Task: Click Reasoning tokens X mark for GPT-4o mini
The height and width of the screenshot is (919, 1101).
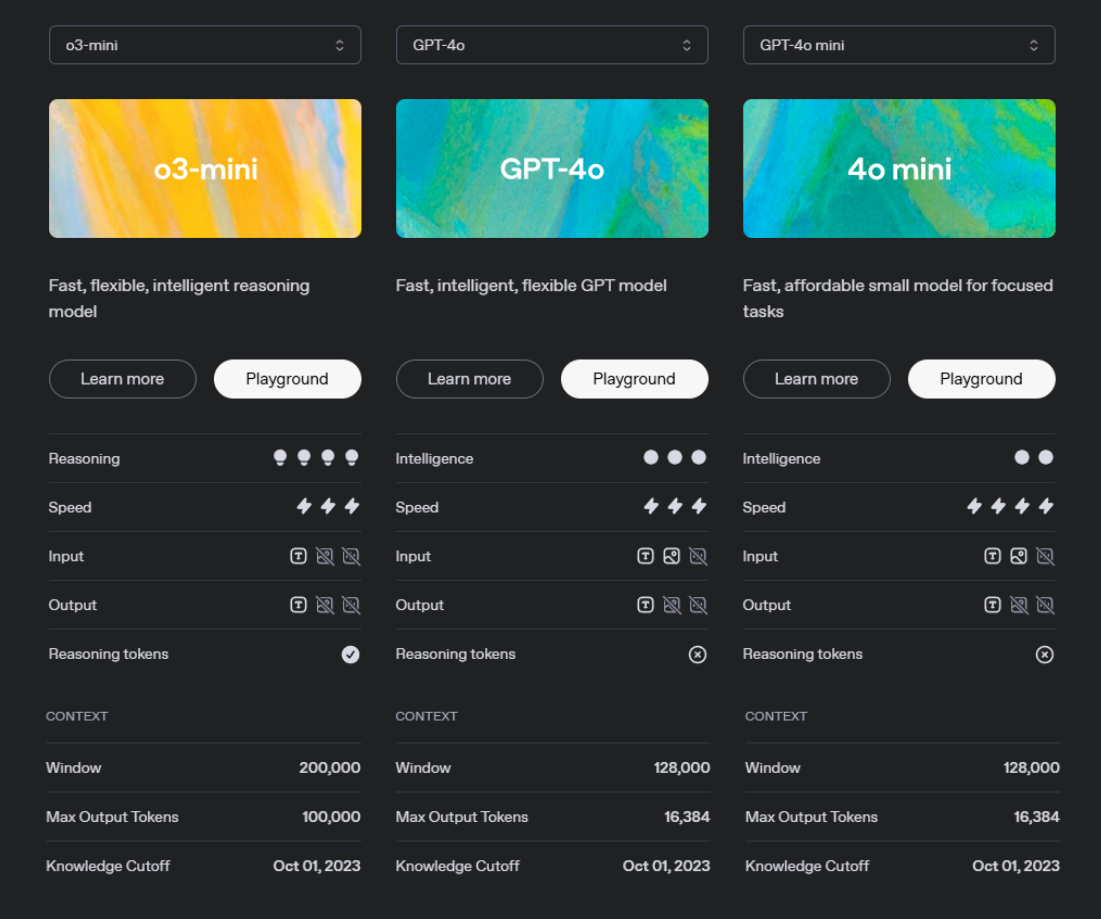Action: click(1044, 655)
